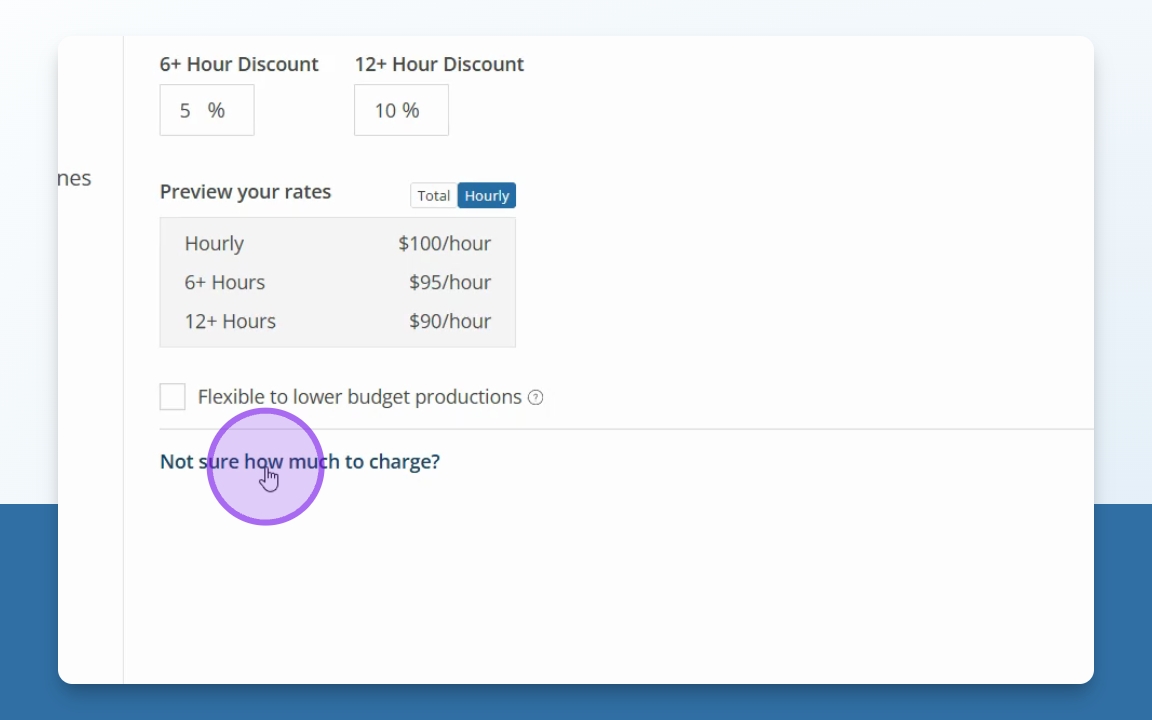The image size is (1152, 720).
Task: Select the $100/hour rate value
Action: 444,243
